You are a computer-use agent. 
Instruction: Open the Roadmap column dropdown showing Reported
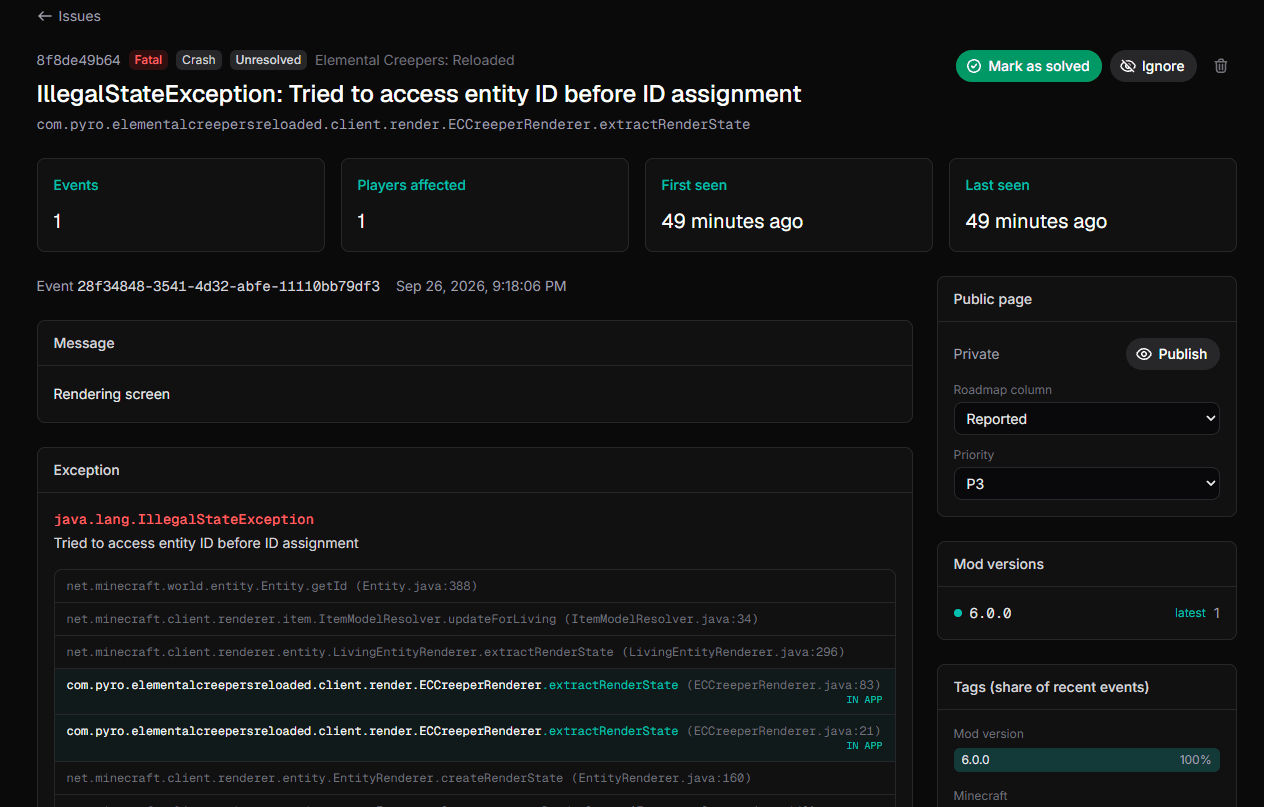tap(1086, 419)
